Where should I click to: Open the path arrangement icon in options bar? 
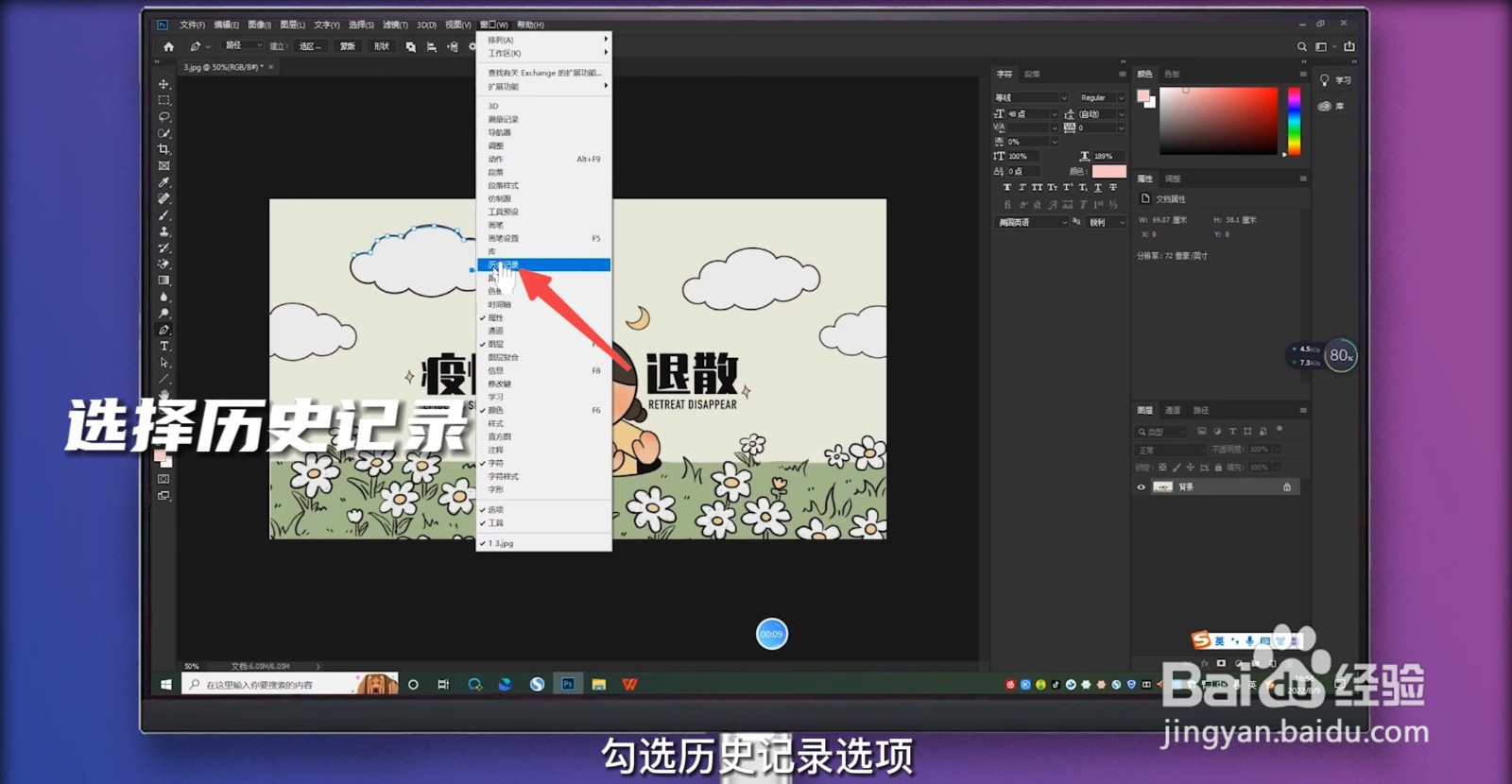pos(453,46)
